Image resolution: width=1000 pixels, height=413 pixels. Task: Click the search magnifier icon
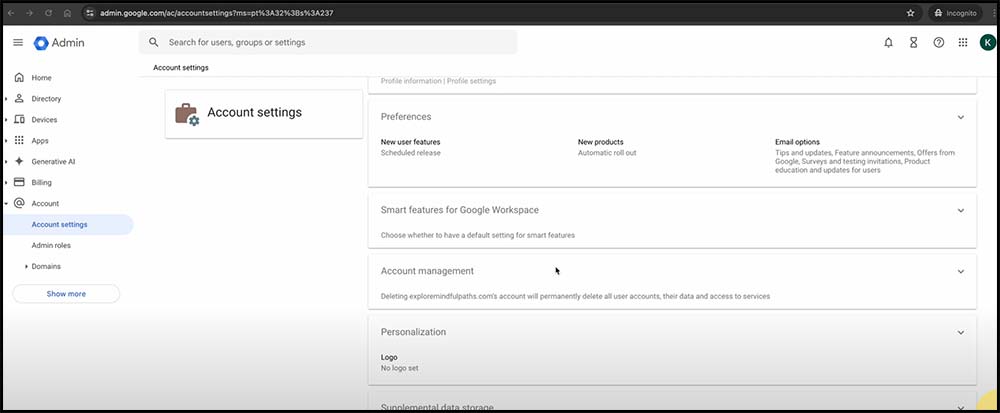tap(154, 43)
